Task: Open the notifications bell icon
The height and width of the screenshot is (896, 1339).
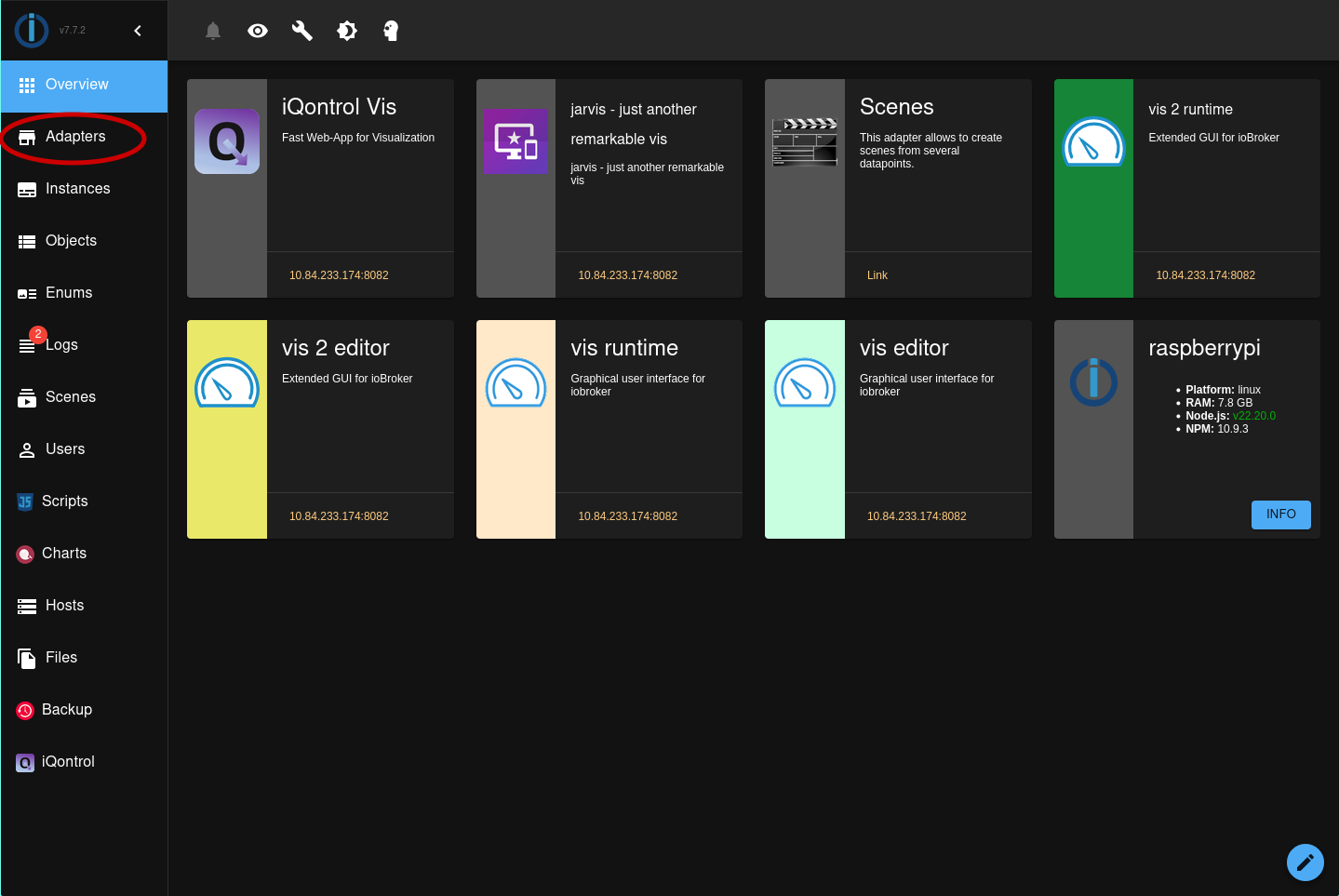Action: coord(212,30)
